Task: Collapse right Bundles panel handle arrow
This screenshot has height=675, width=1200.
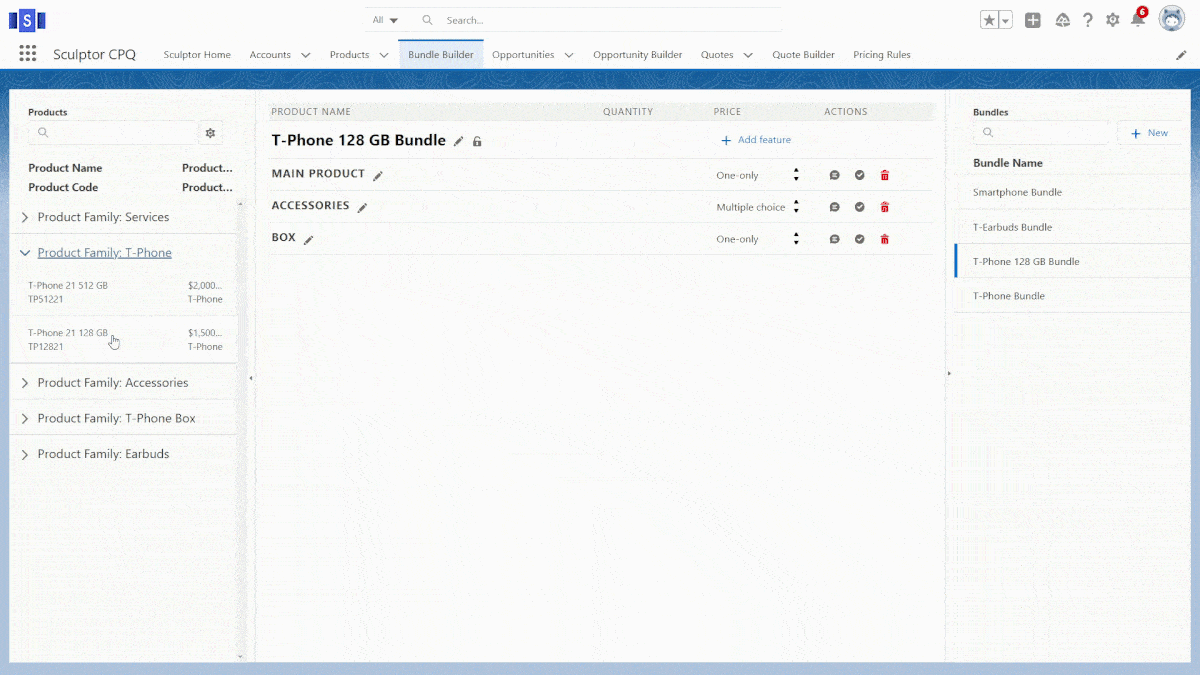Action: pos(948,373)
